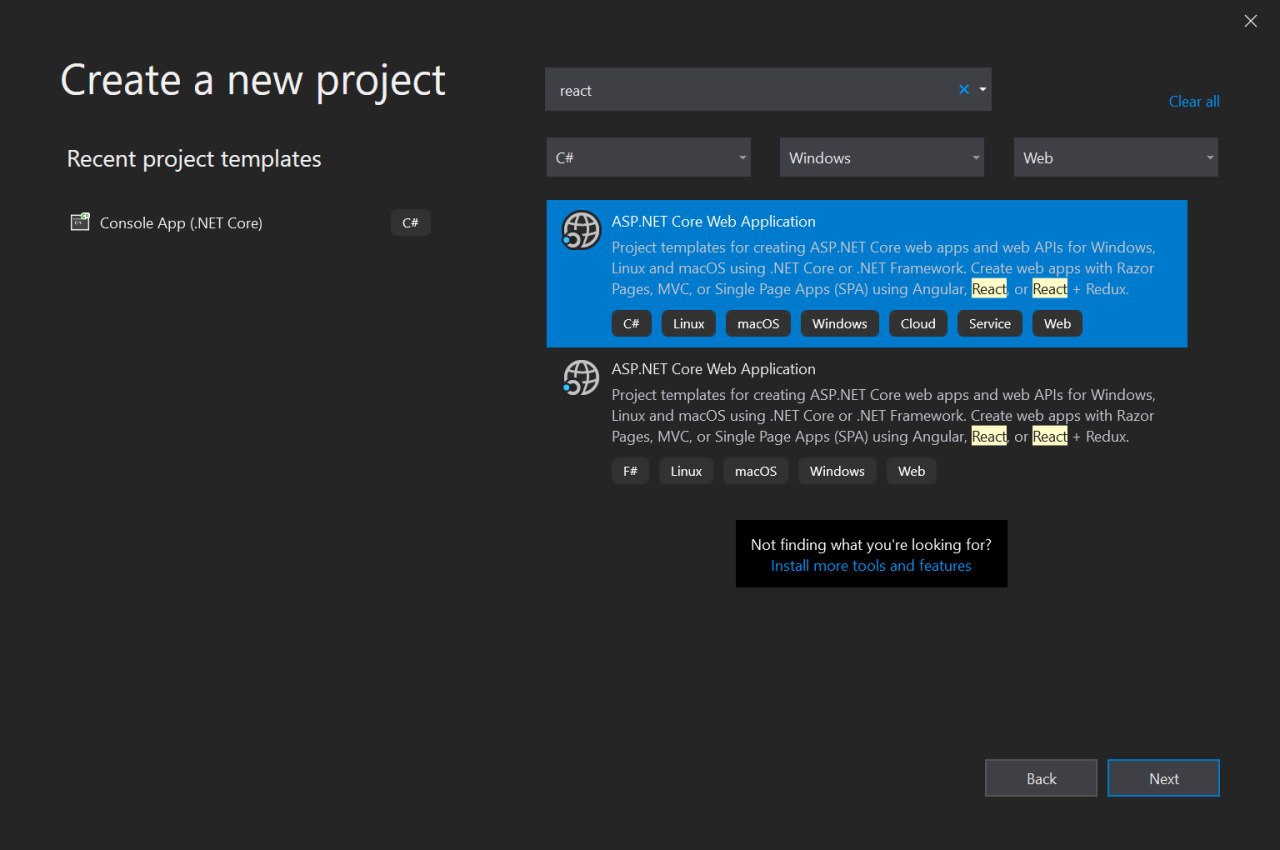The image size is (1280, 850).
Task: Click the C# tag beside Console App
Action: (x=410, y=222)
